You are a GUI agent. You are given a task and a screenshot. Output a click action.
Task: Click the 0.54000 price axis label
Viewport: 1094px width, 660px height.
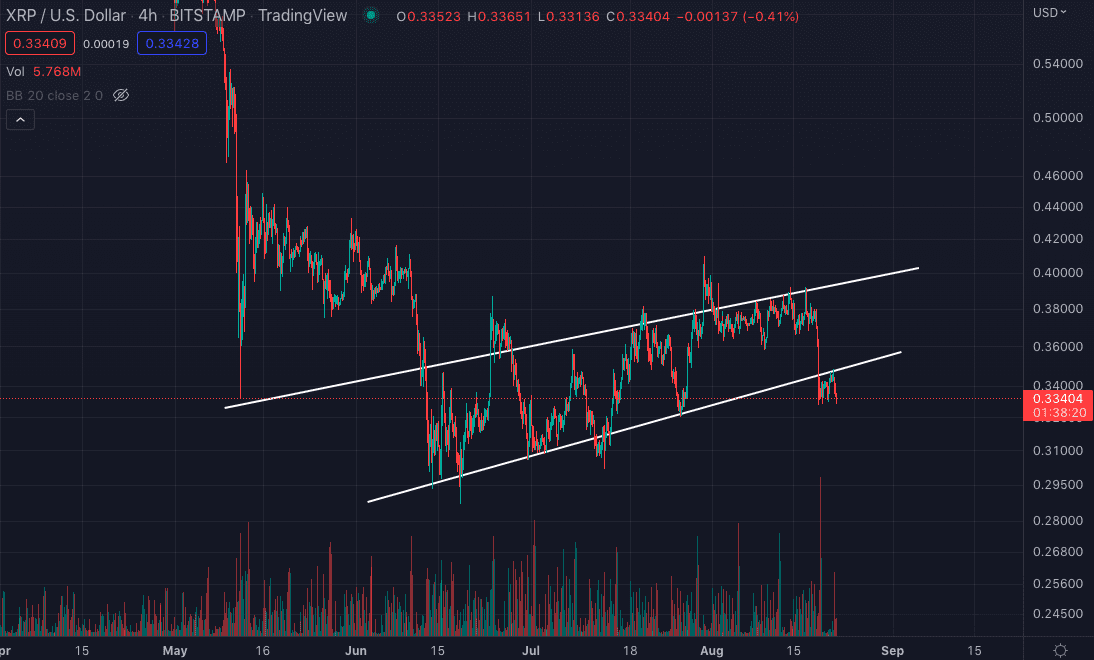coord(1058,63)
